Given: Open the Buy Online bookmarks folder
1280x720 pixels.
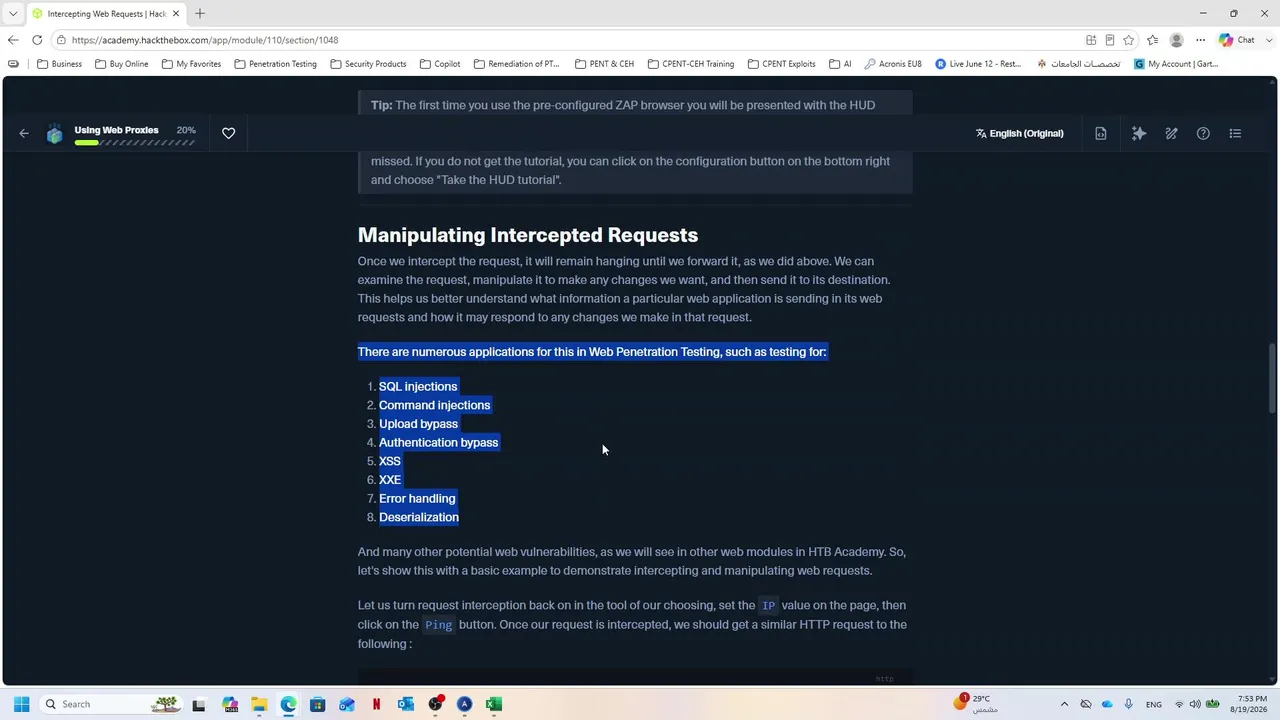Looking at the screenshot, I should (122, 64).
